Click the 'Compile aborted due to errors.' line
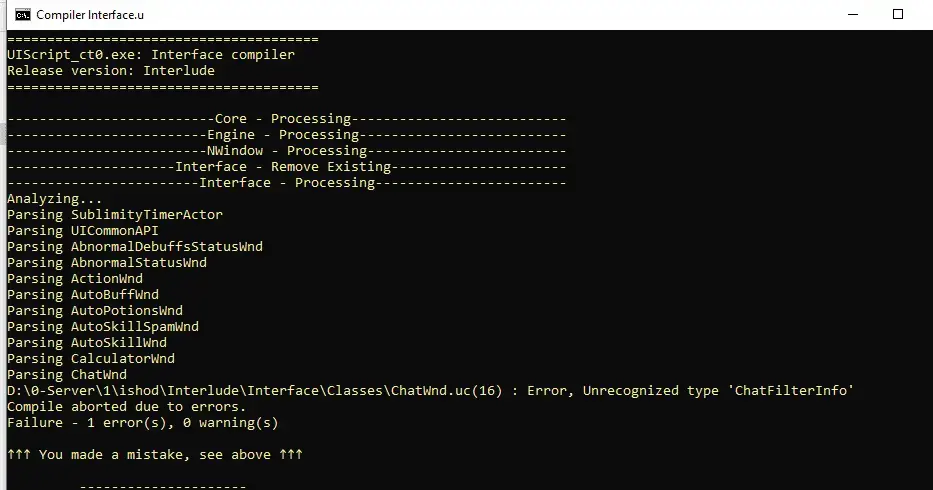This screenshot has height=490, width=933. 127,407
